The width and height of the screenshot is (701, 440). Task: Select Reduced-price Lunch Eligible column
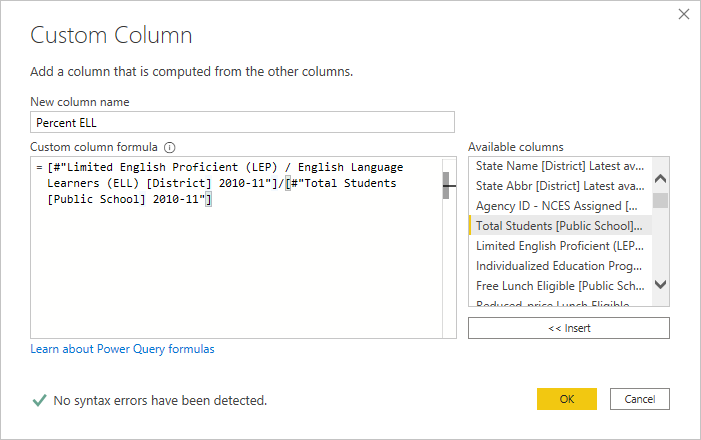(x=559, y=303)
